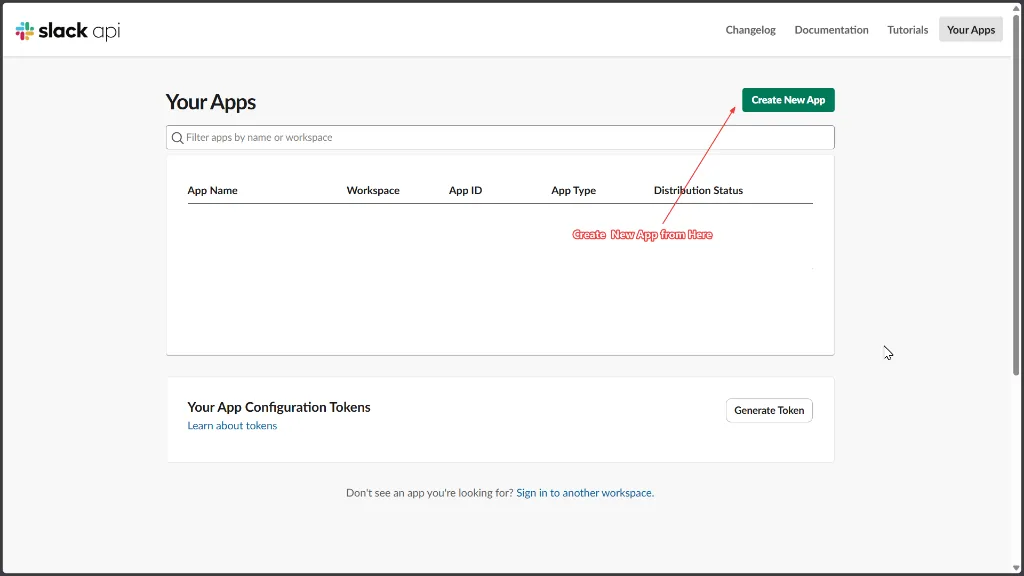This screenshot has width=1024, height=576.
Task: Click the Slack API logo
Action: click(68, 31)
